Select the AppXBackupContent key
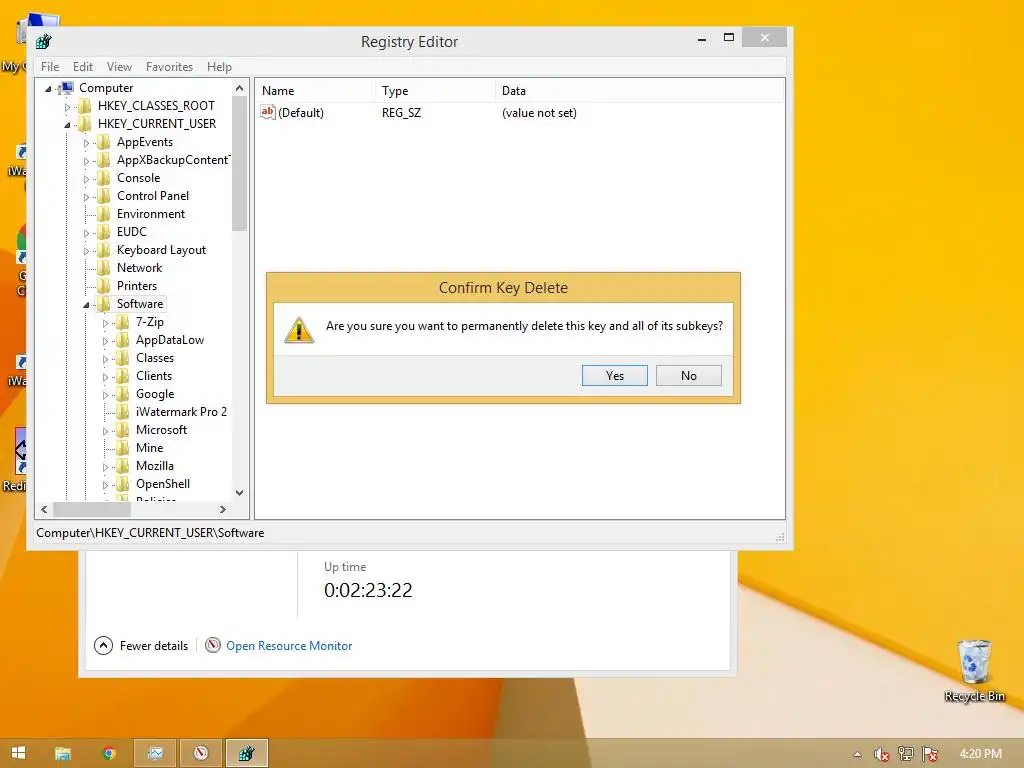The image size is (1024, 768). click(x=173, y=160)
